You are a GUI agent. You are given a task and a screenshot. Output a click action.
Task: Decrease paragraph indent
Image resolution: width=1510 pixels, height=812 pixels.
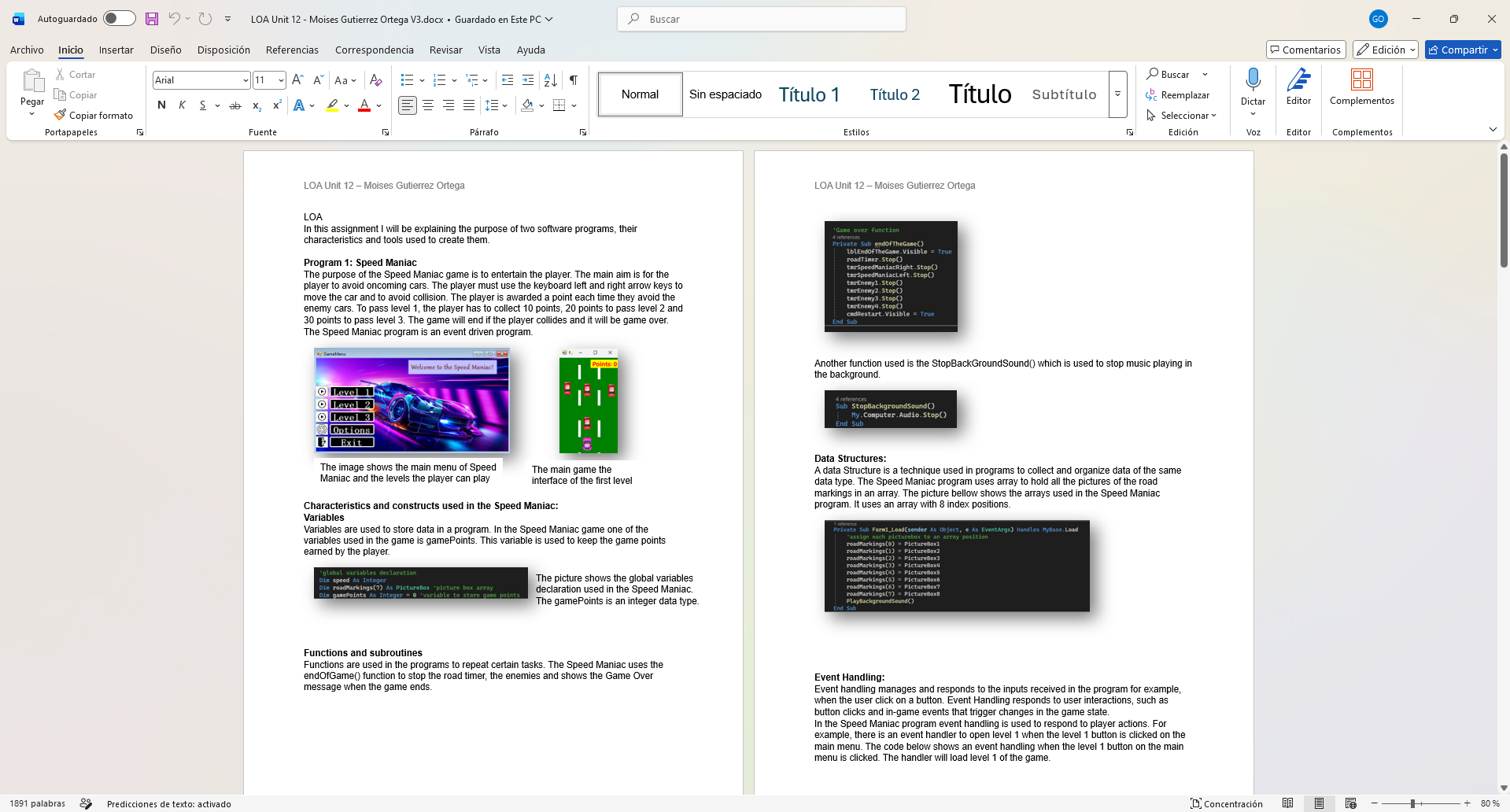508,80
